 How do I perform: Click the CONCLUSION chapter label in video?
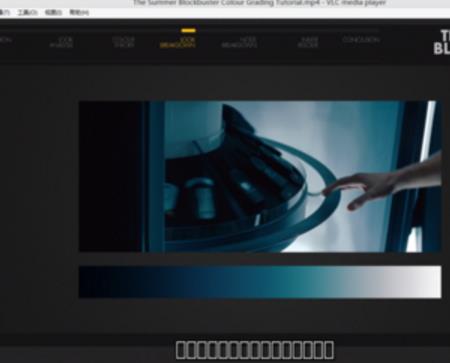tap(361, 40)
